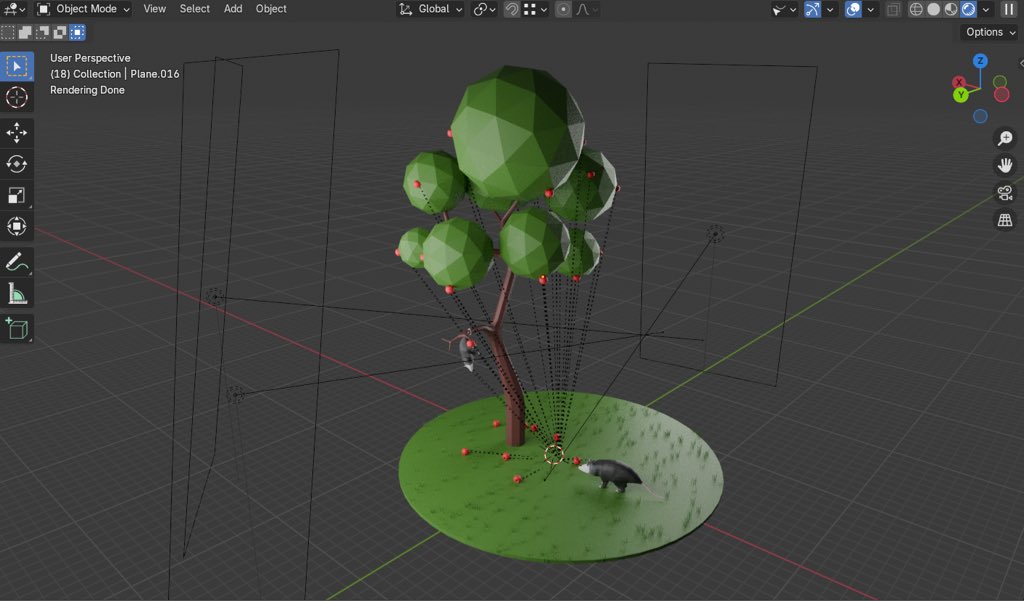Pick the Rotate tool
This screenshot has width=1024, height=601.
(16, 164)
